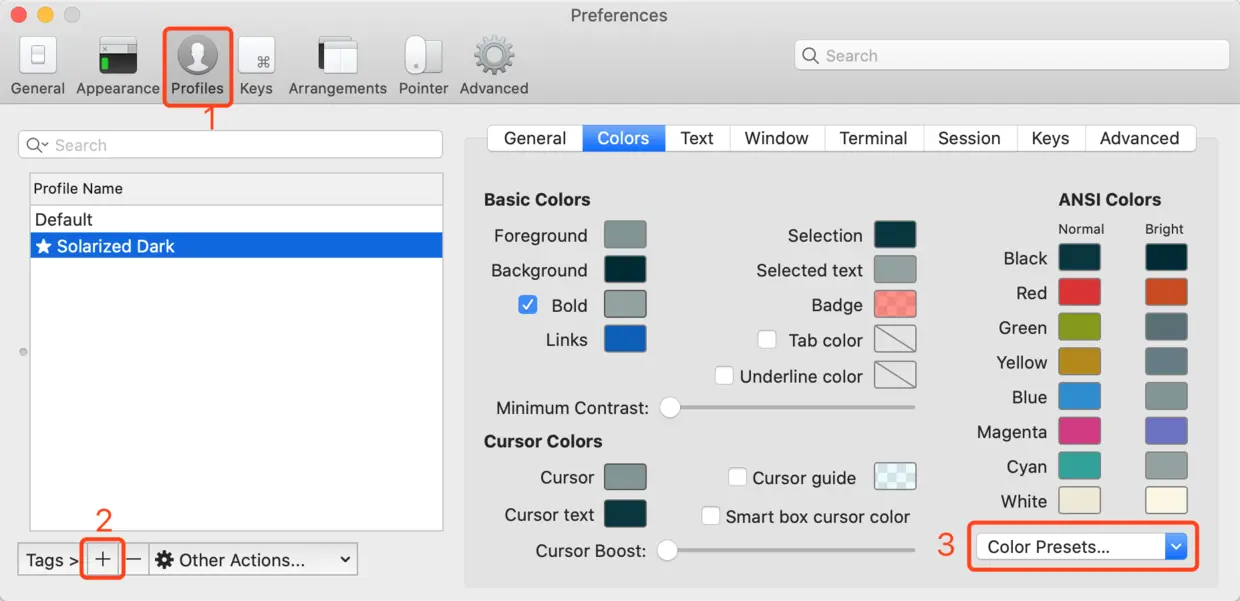Open the Badge color swatch
Screen dimensions: 1240x601
point(895,305)
